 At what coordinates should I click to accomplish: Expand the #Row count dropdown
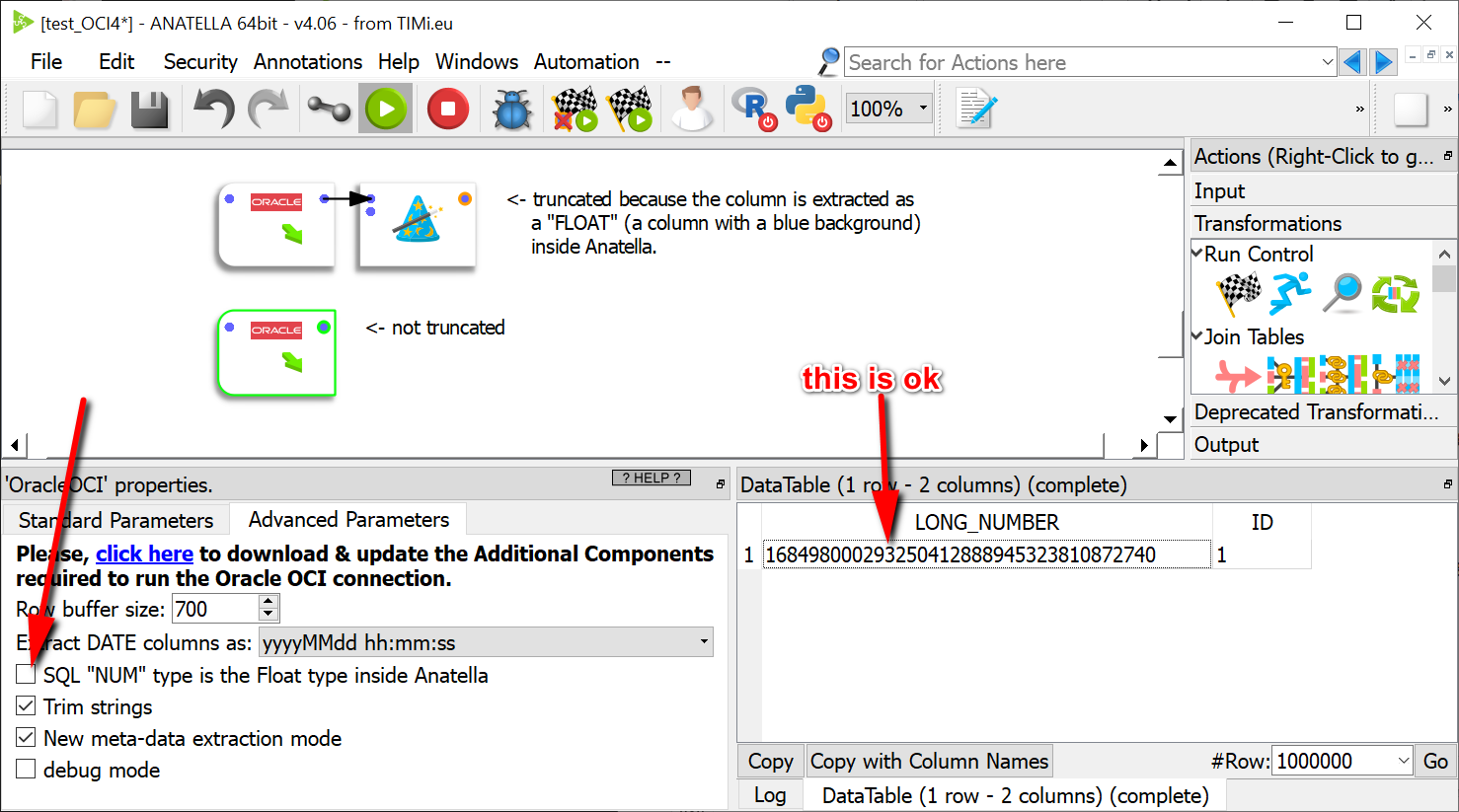pyautogui.click(x=1404, y=761)
